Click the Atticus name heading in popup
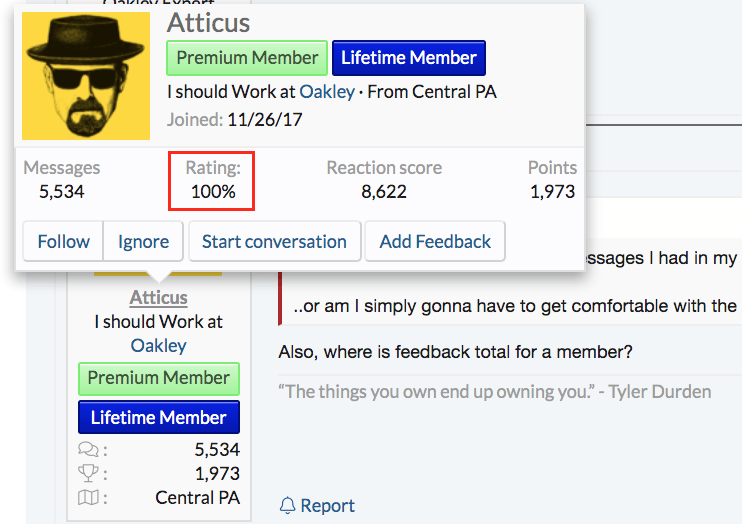This screenshot has width=742, height=524. pyautogui.click(x=208, y=23)
